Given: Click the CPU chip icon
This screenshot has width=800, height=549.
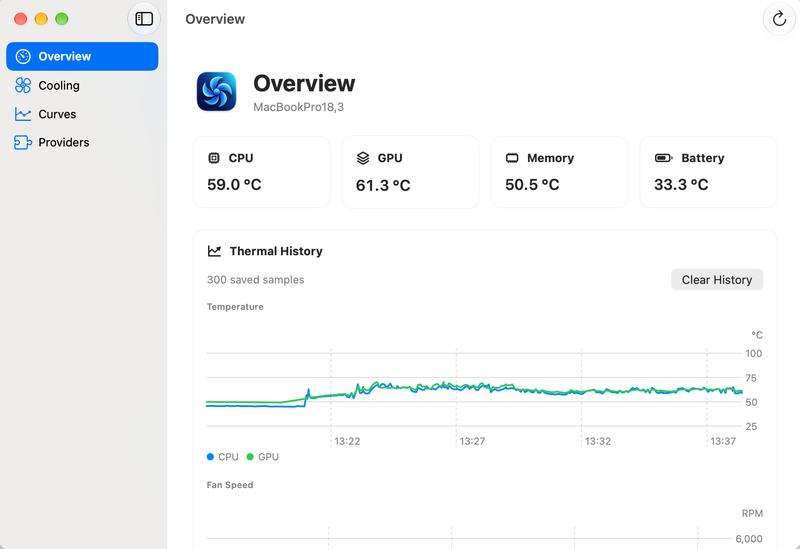Looking at the screenshot, I should [x=214, y=158].
